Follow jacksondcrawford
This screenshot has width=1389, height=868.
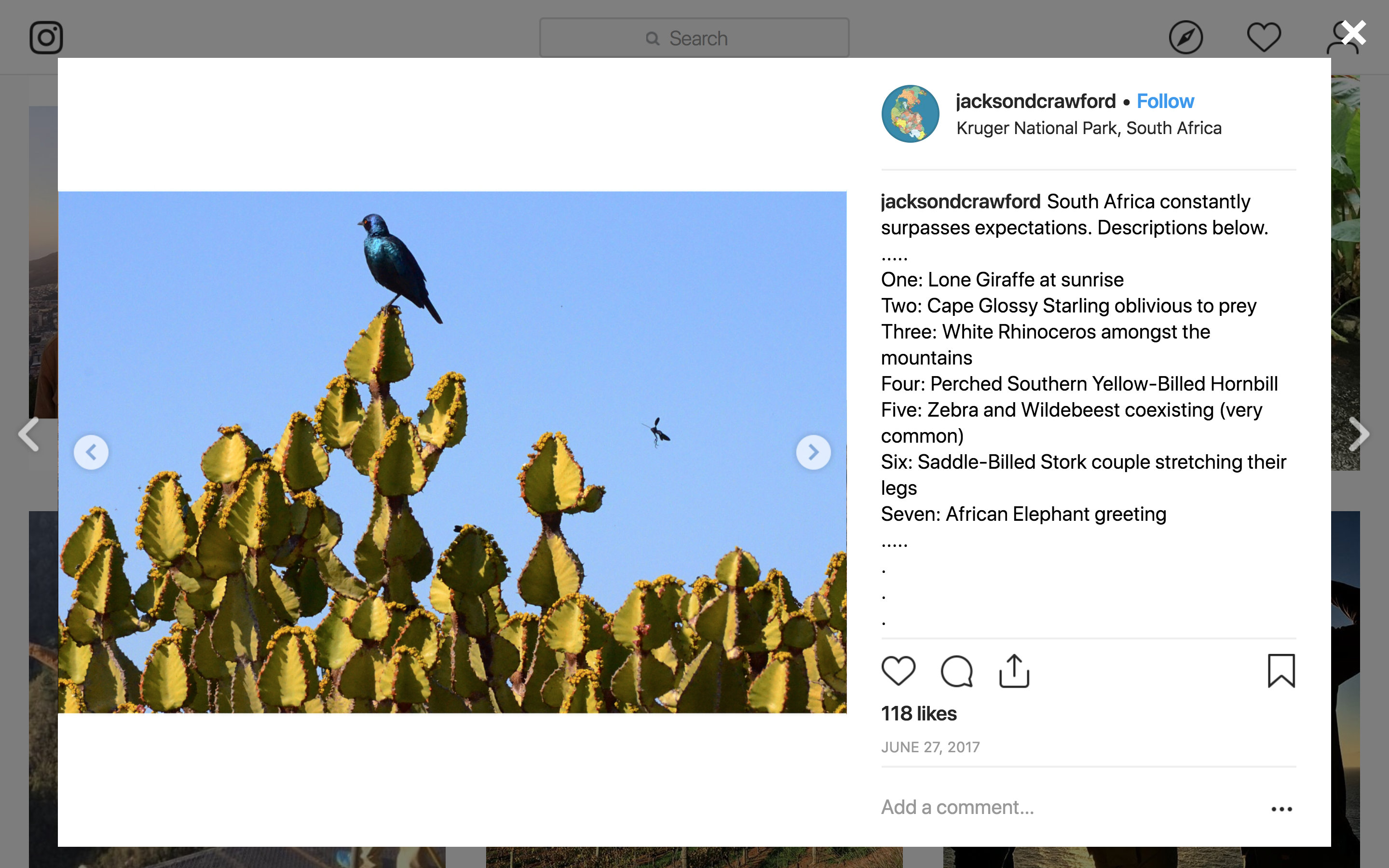[x=1165, y=101]
